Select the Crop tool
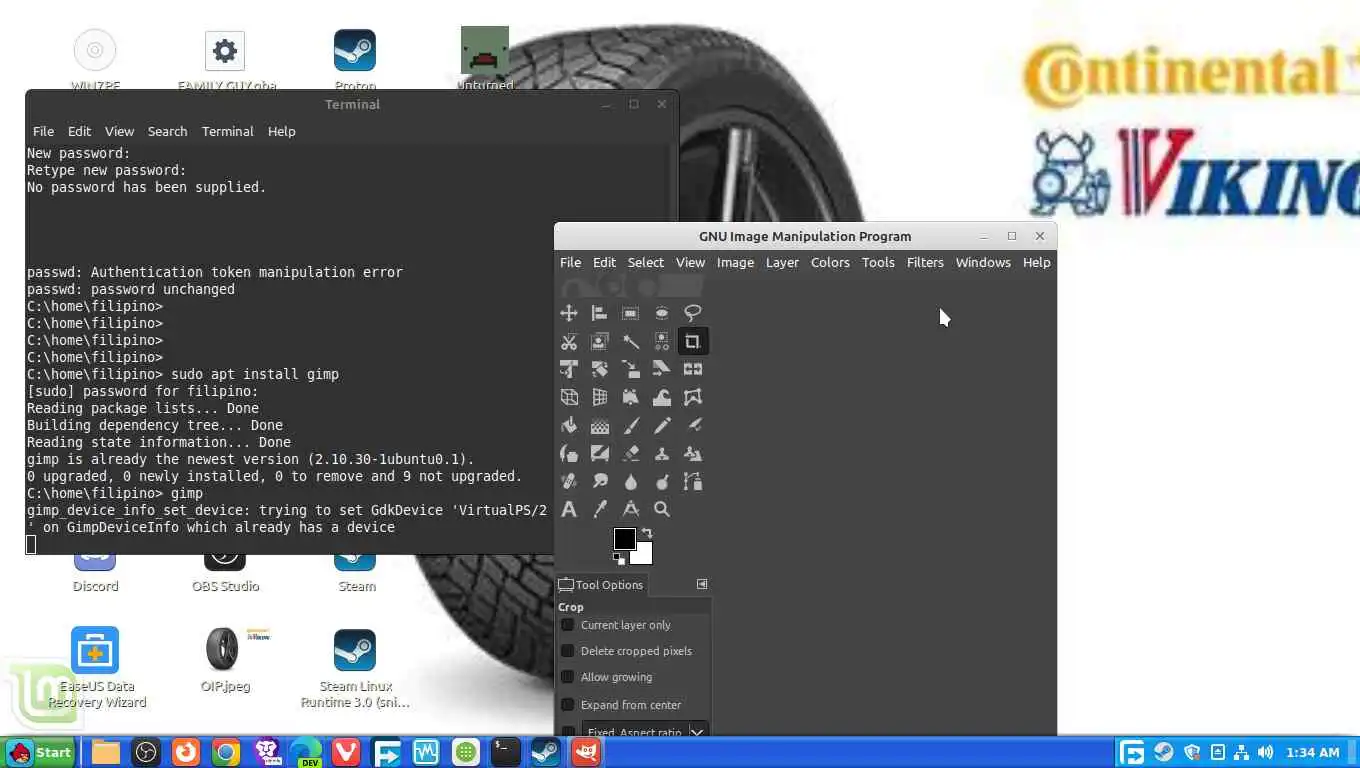Screen dimensions: 1360x768 pyautogui.click(x=693, y=341)
